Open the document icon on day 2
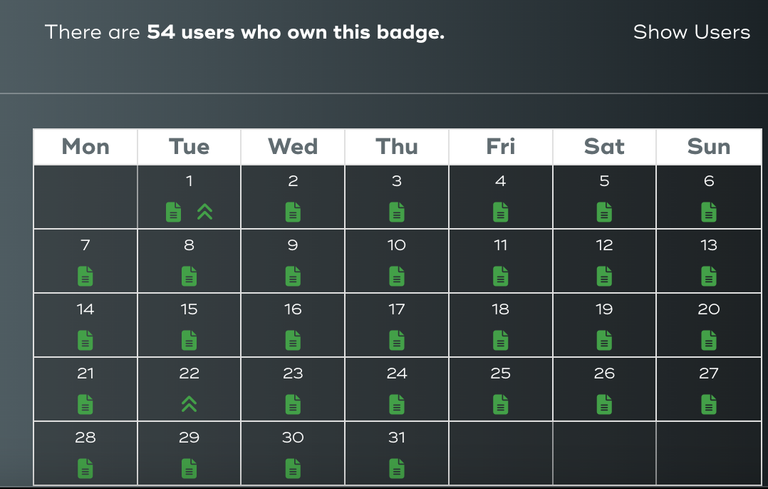Screen dimensions: 768x489 click(293, 212)
